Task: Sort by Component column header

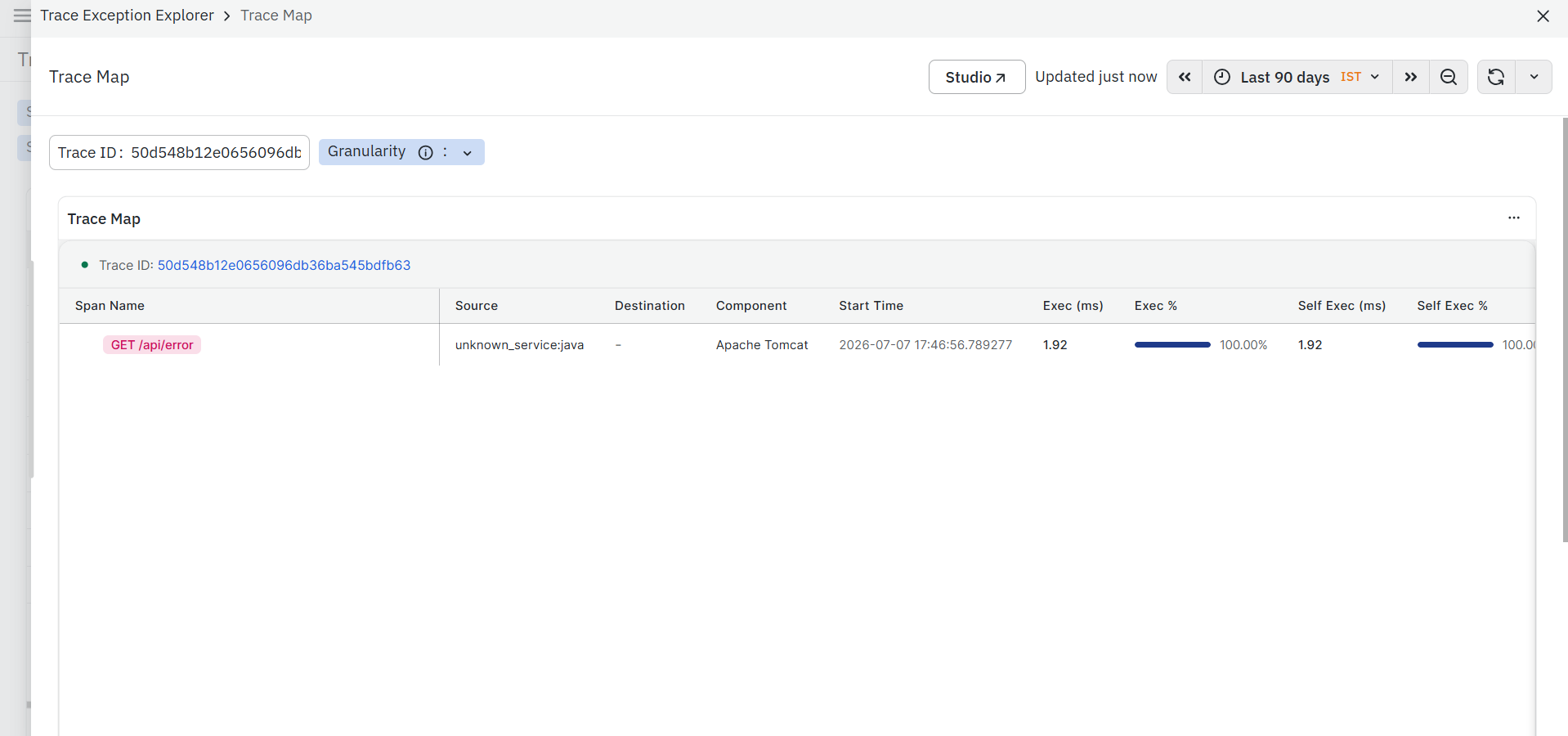Action: (x=751, y=306)
